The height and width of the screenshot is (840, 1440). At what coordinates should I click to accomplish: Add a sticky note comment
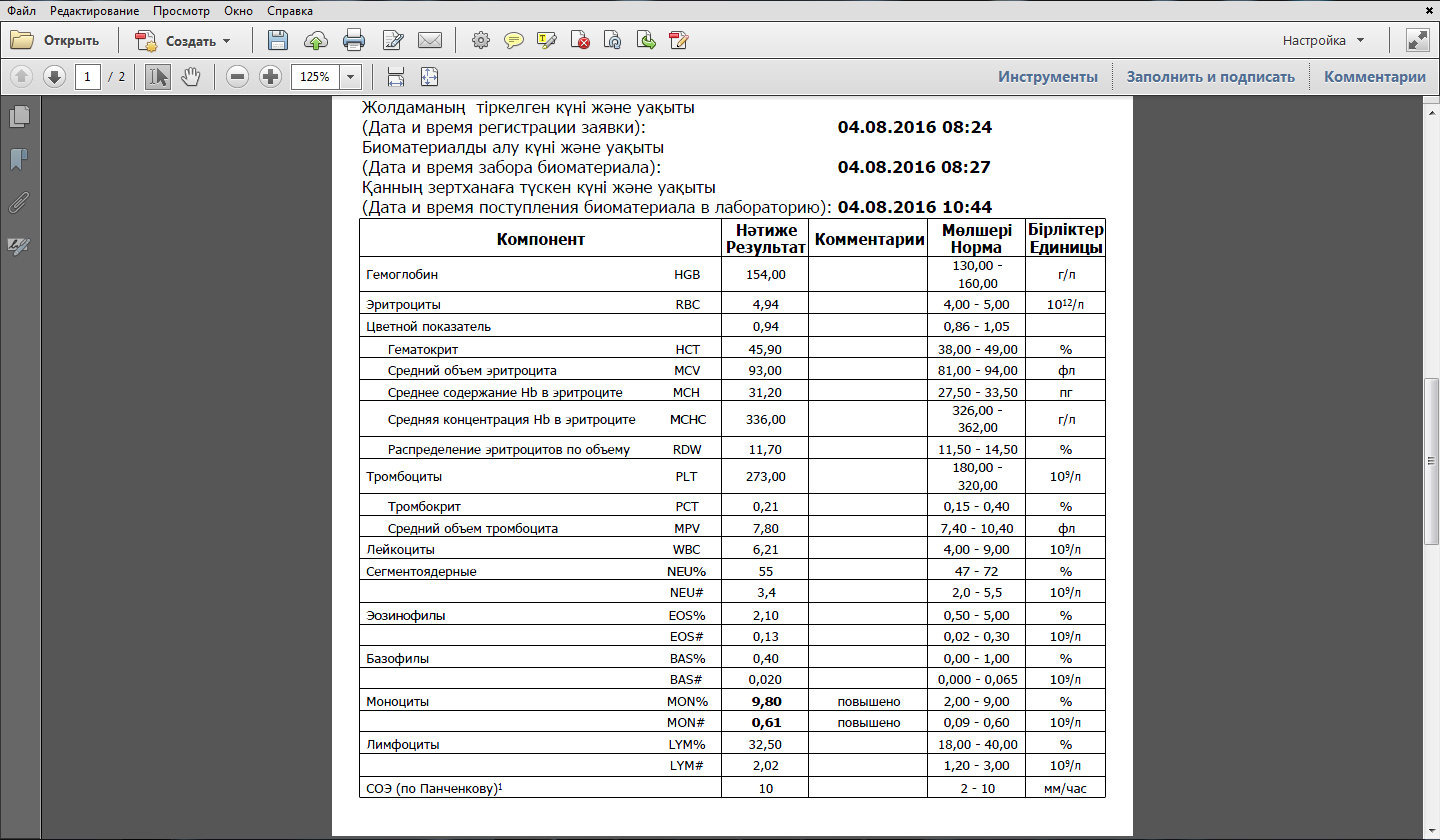point(514,41)
